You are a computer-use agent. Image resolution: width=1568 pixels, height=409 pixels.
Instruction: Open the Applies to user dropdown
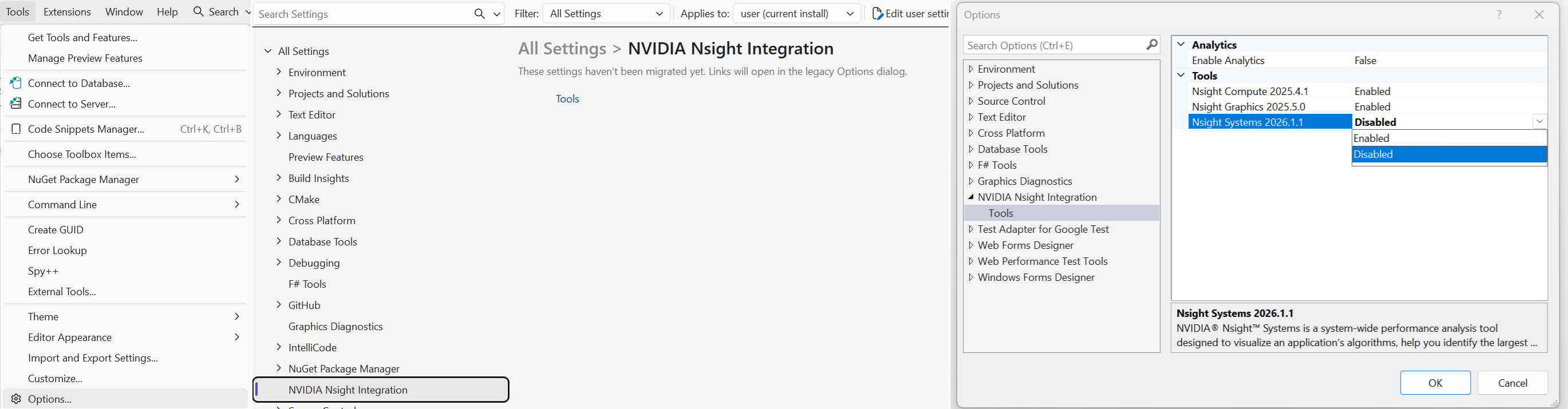click(x=797, y=13)
